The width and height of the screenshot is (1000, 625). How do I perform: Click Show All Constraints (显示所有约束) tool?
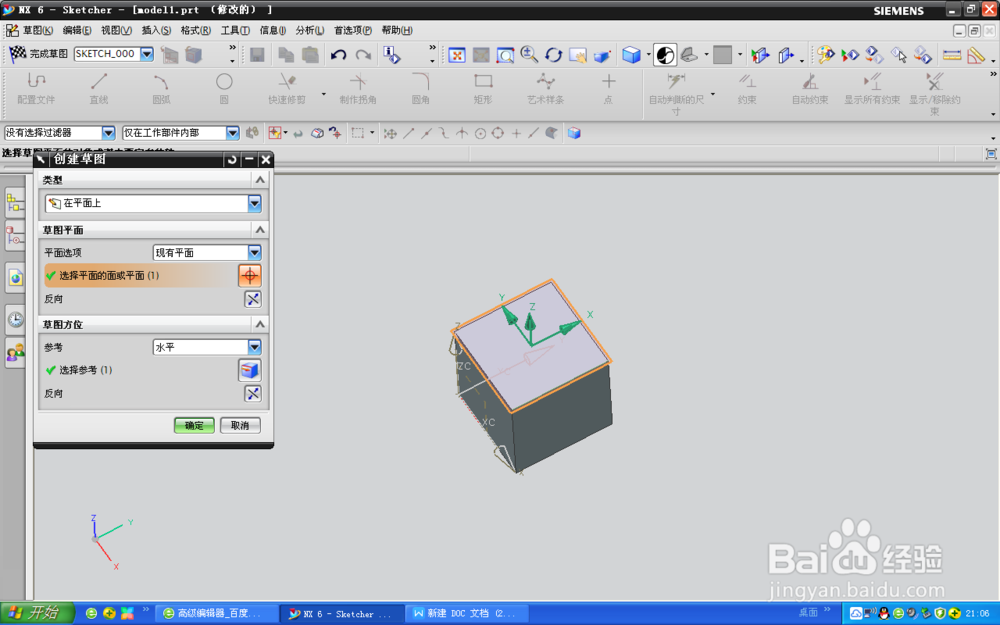[x=872, y=89]
